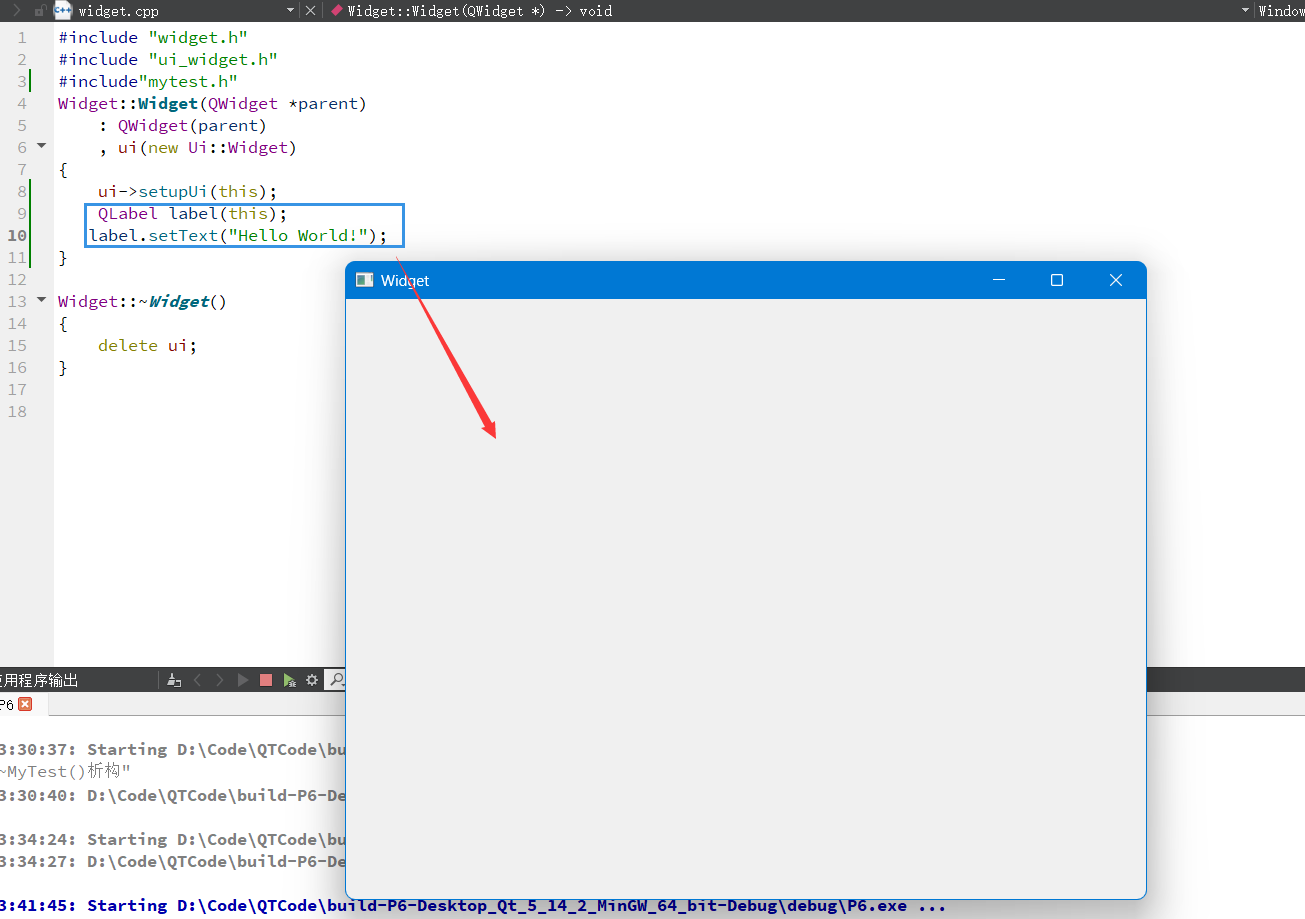This screenshot has width=1305, height=919.
Task: Click the text #include "widget.h"
Action: pos(153,38)
